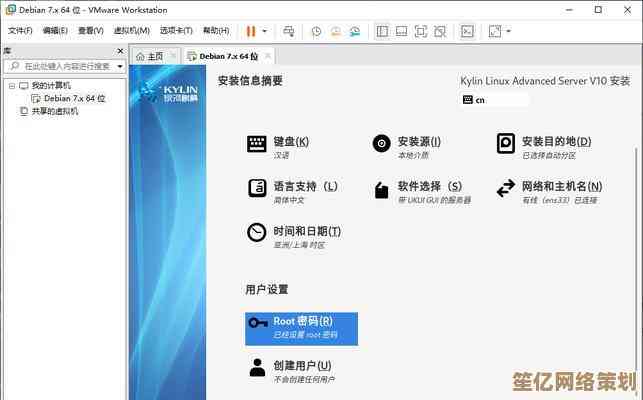
Task: Click the create user (创建用户) person icon
Action: pyautogui.click(x=257, y=367)
